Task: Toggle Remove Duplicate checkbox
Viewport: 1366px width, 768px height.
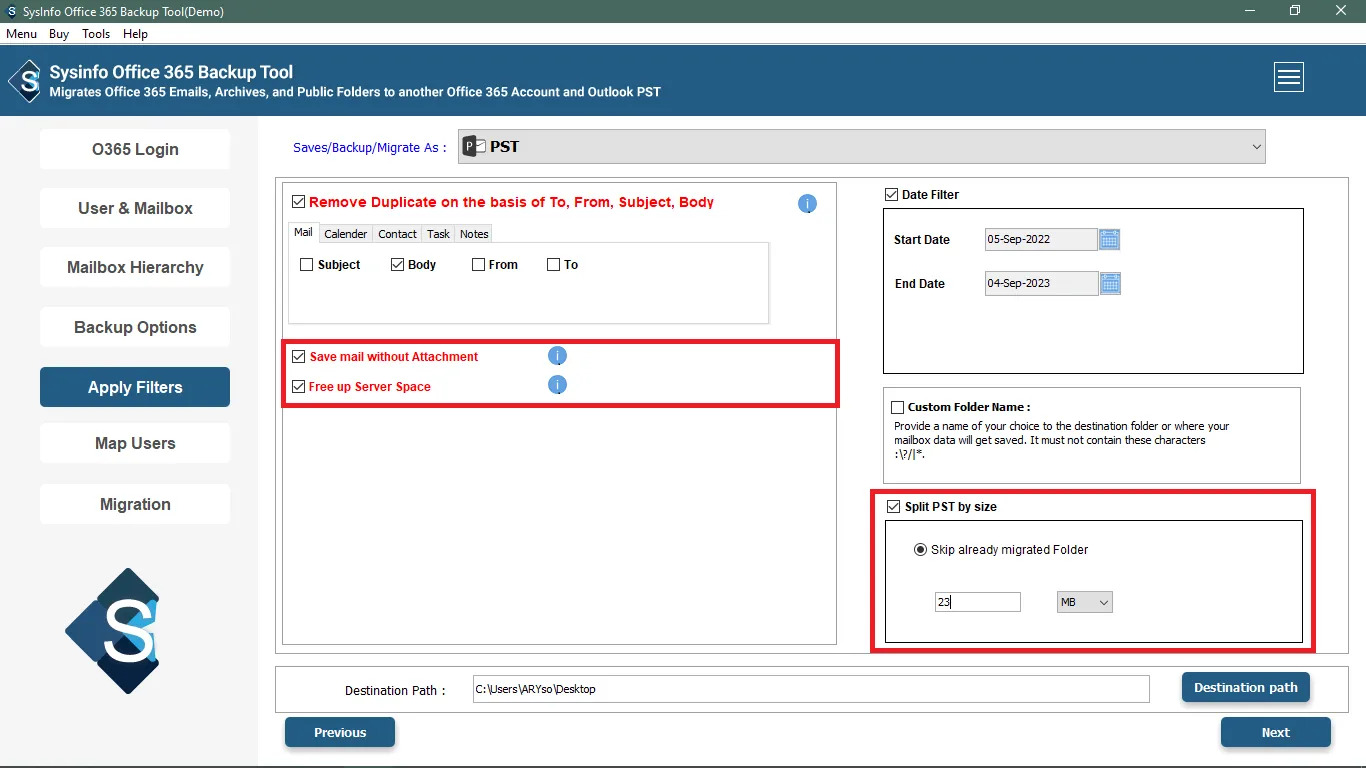Action: (299, 201)
